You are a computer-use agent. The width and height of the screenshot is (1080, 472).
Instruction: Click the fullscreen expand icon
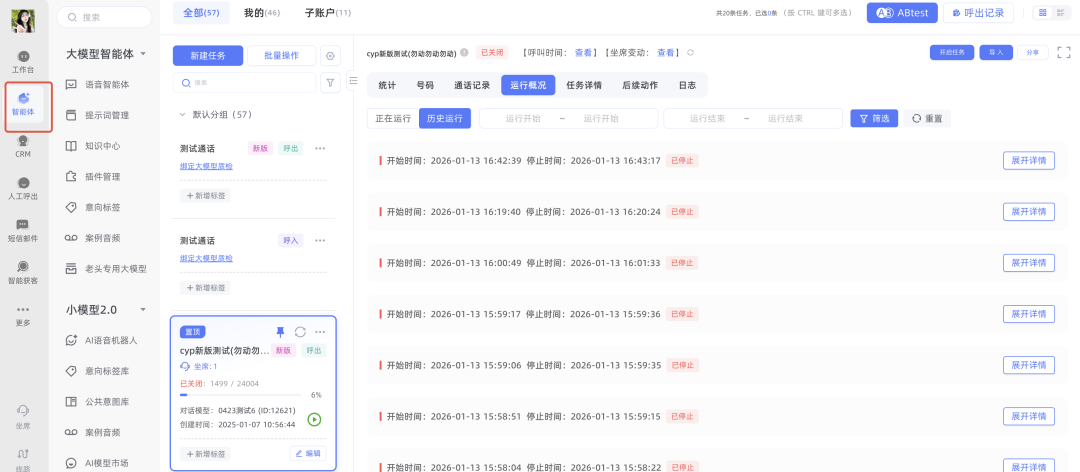tap(1063, 52)
